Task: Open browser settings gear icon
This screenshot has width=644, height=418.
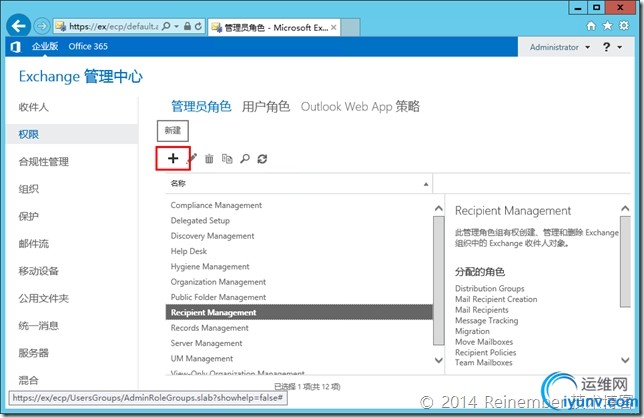Action: (624, 26)
